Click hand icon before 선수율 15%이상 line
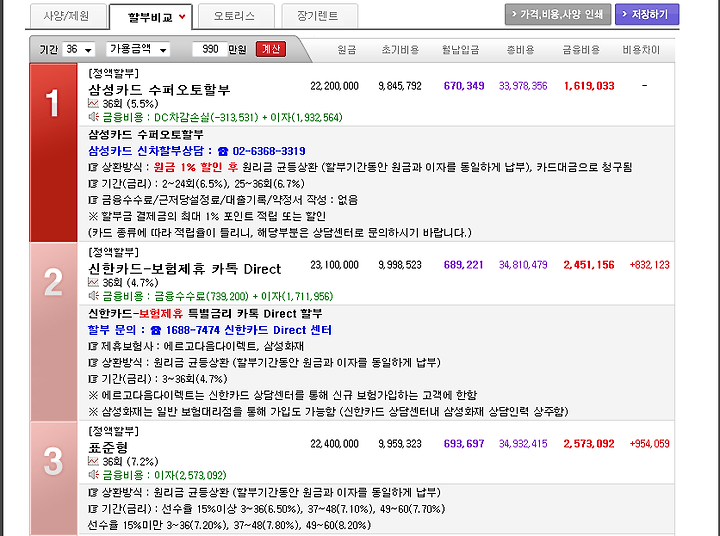720x536 pixels. 93,509
